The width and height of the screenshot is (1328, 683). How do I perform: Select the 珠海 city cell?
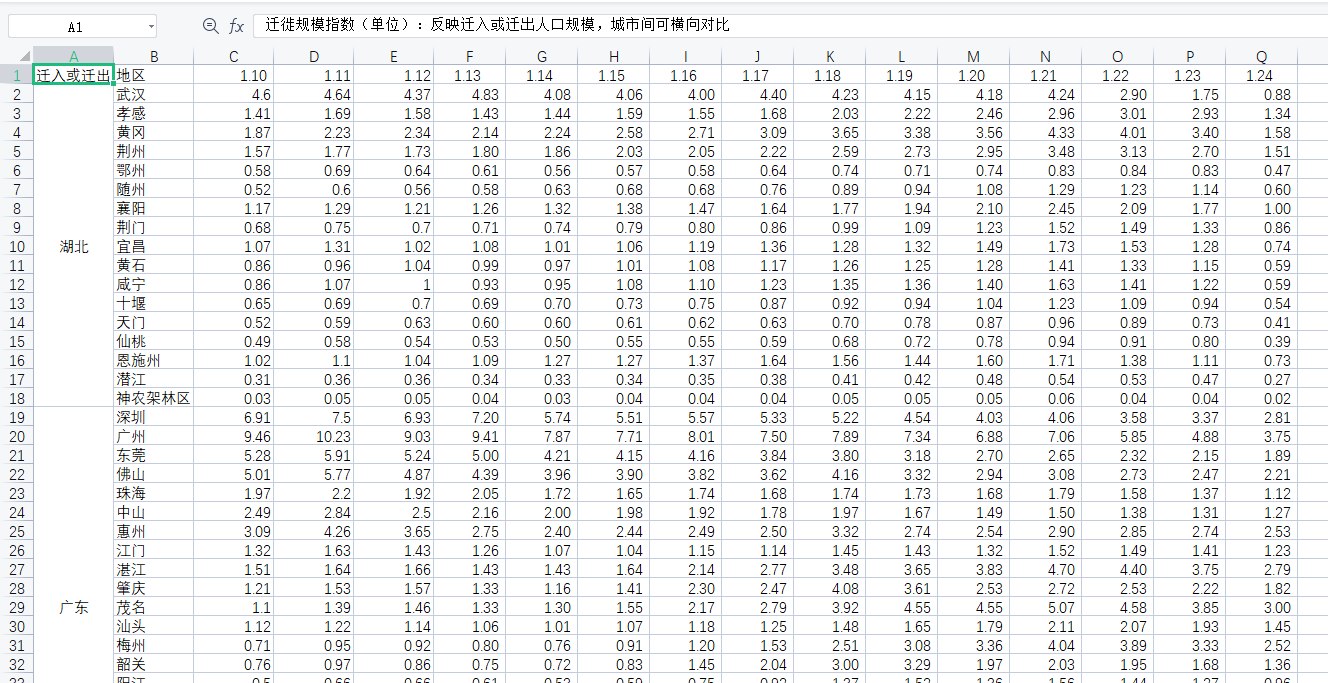(x=154, y=493)
